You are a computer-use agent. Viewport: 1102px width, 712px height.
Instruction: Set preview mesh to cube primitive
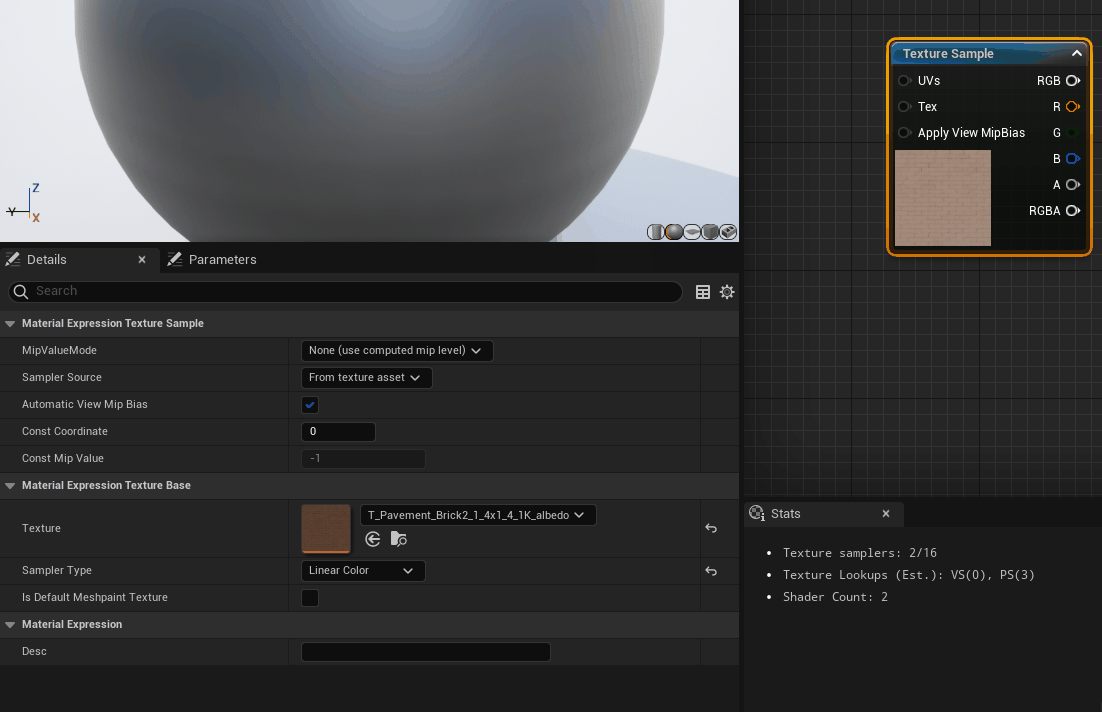[710, 232]
